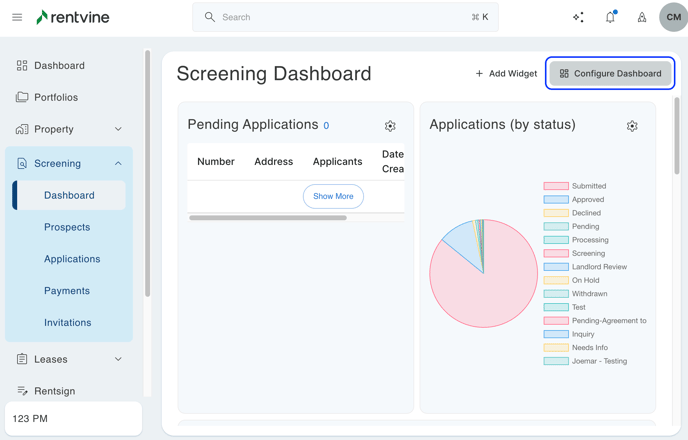Click Show More in Pending Applications
The image size is (688, 440).
[333, 196]
